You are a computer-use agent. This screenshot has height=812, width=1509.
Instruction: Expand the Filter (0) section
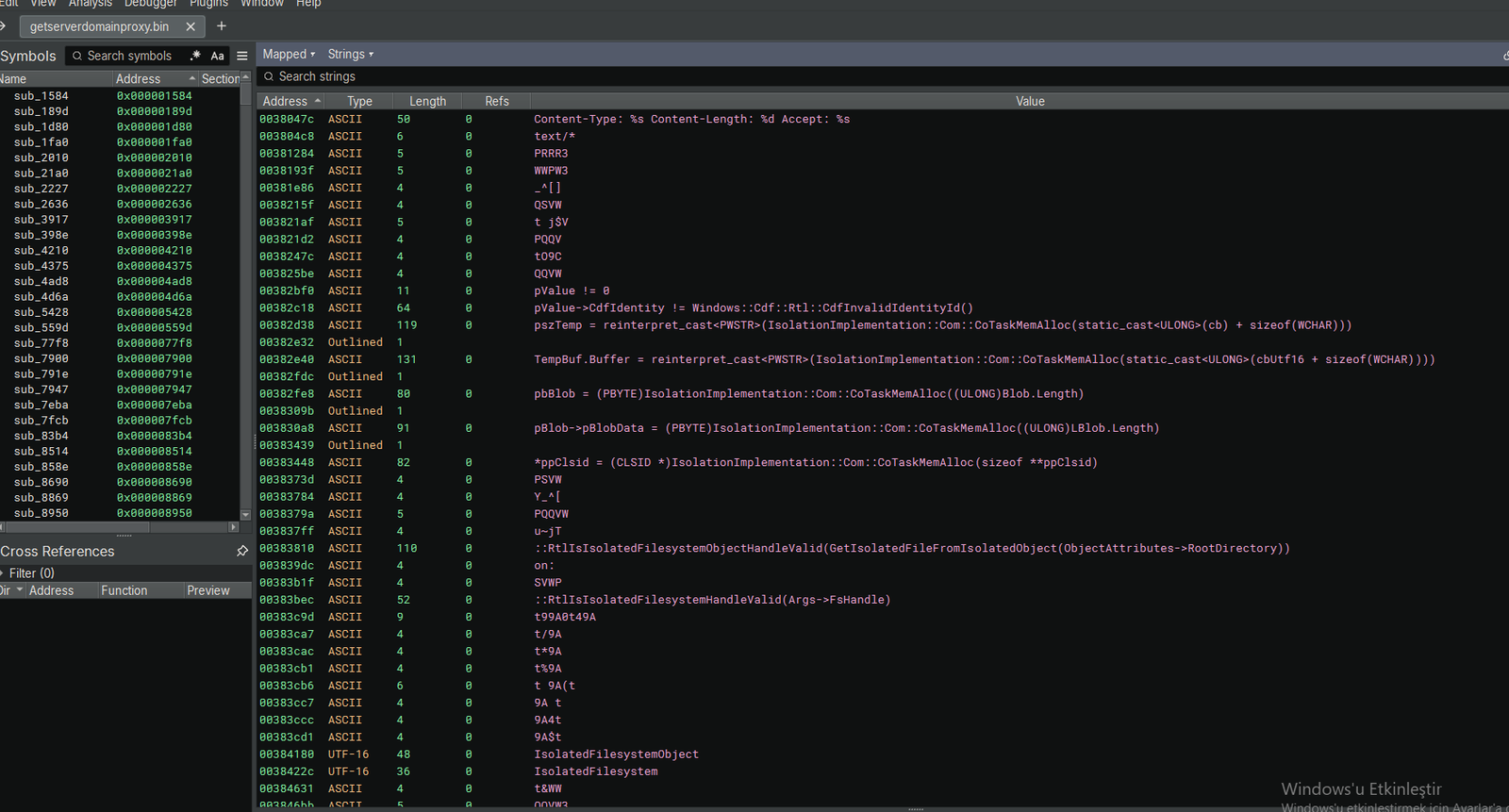pyautogui.click(x=27, y=572)
